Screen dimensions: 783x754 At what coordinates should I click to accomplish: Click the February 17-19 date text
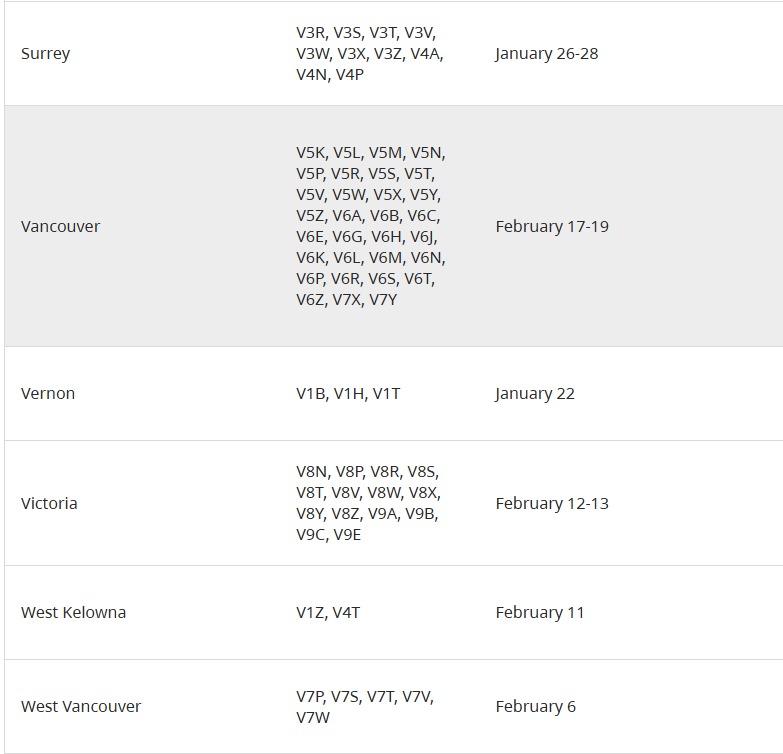(x=551, y=227)
